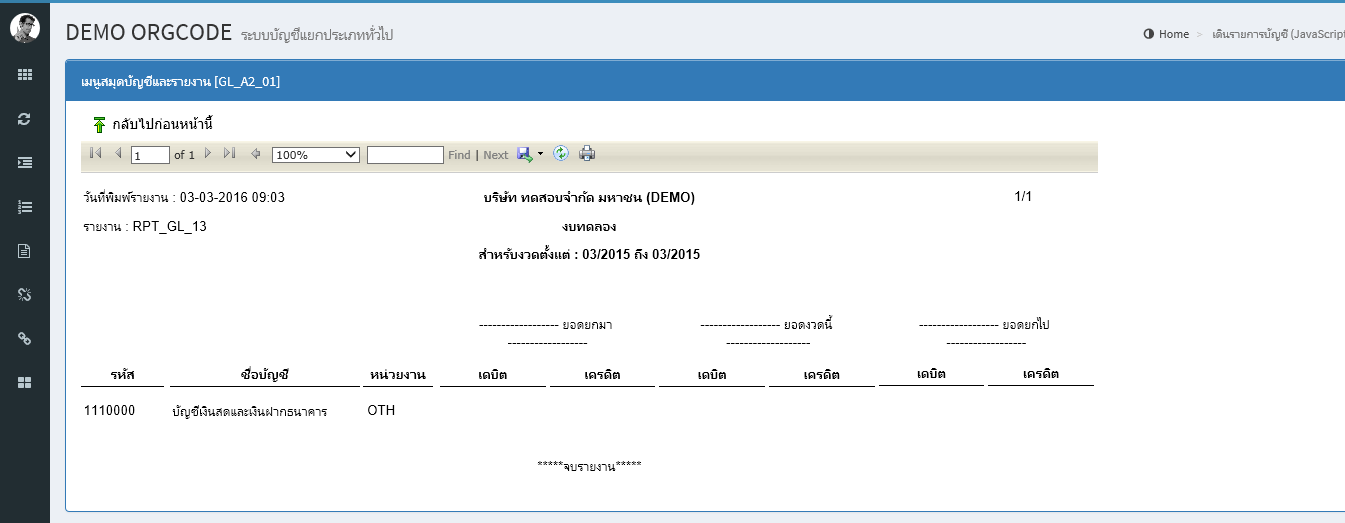Click the ชื่อบัญชี column header
This screenshot has width=1345, height=523.
click(x=265, y=375)
